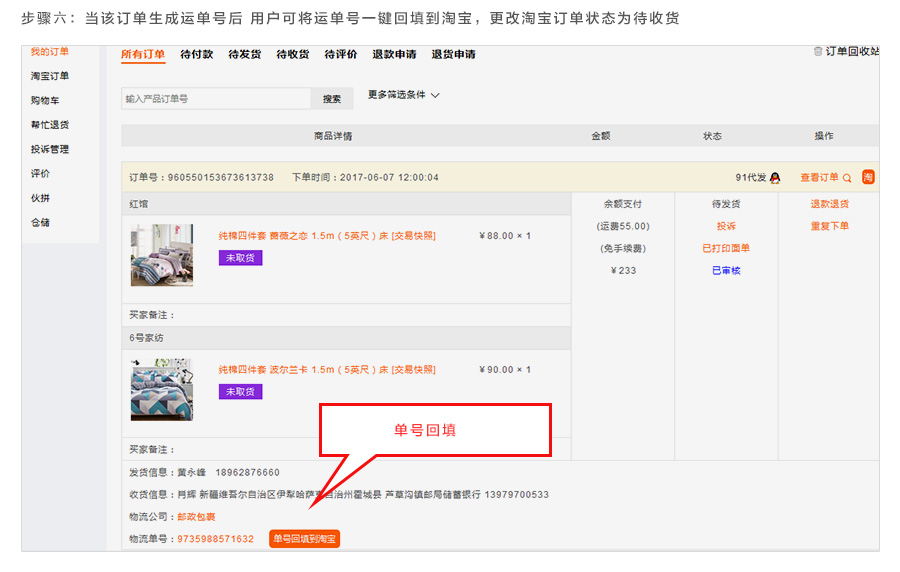The image size is (900, 572).
Task: Click the 邮政包裹 logistics company link
Action: (x=196, y=517)
